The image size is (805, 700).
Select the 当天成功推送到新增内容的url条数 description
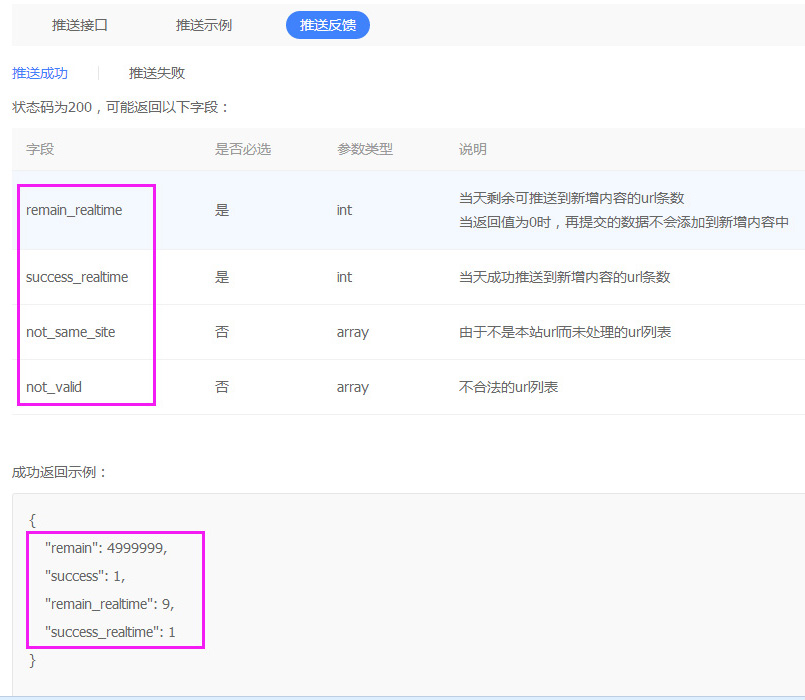coord(560,277)
